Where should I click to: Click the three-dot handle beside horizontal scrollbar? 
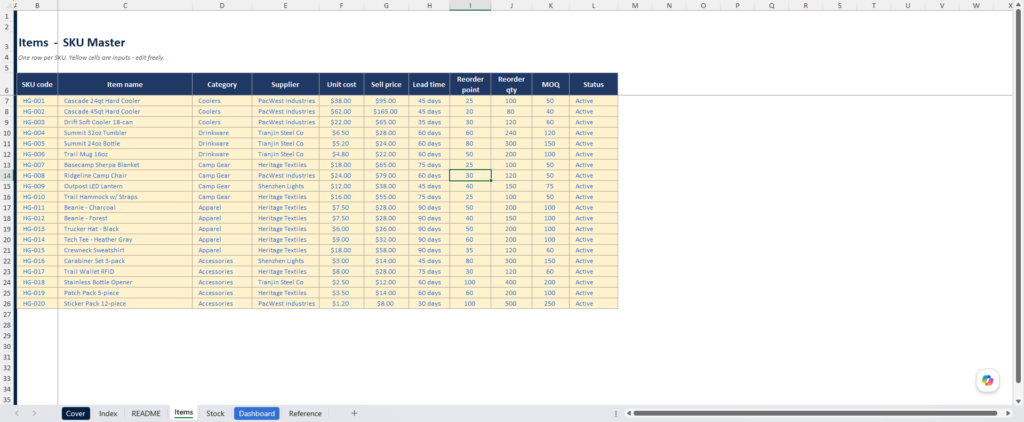616,414
